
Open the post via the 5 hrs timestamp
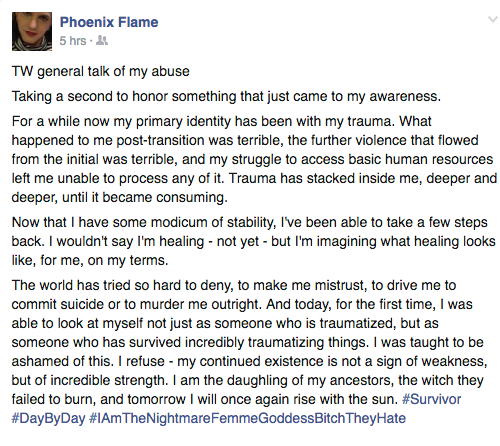(73, 41)
